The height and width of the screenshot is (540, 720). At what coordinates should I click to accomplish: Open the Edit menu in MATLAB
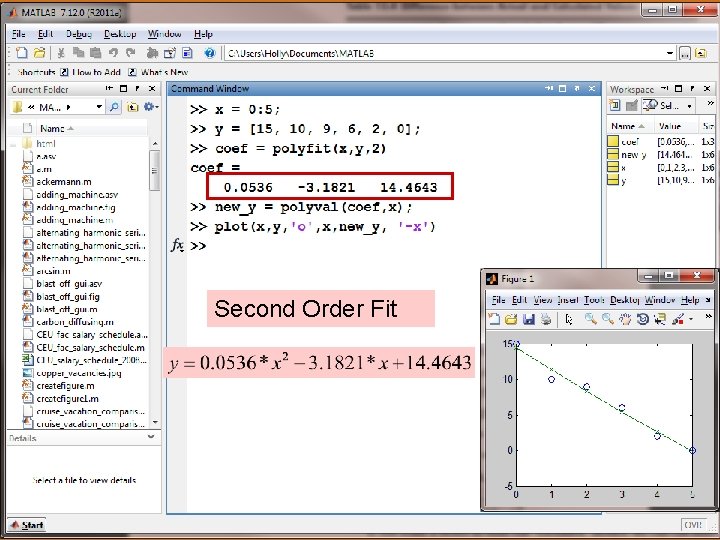pos(45,34)
